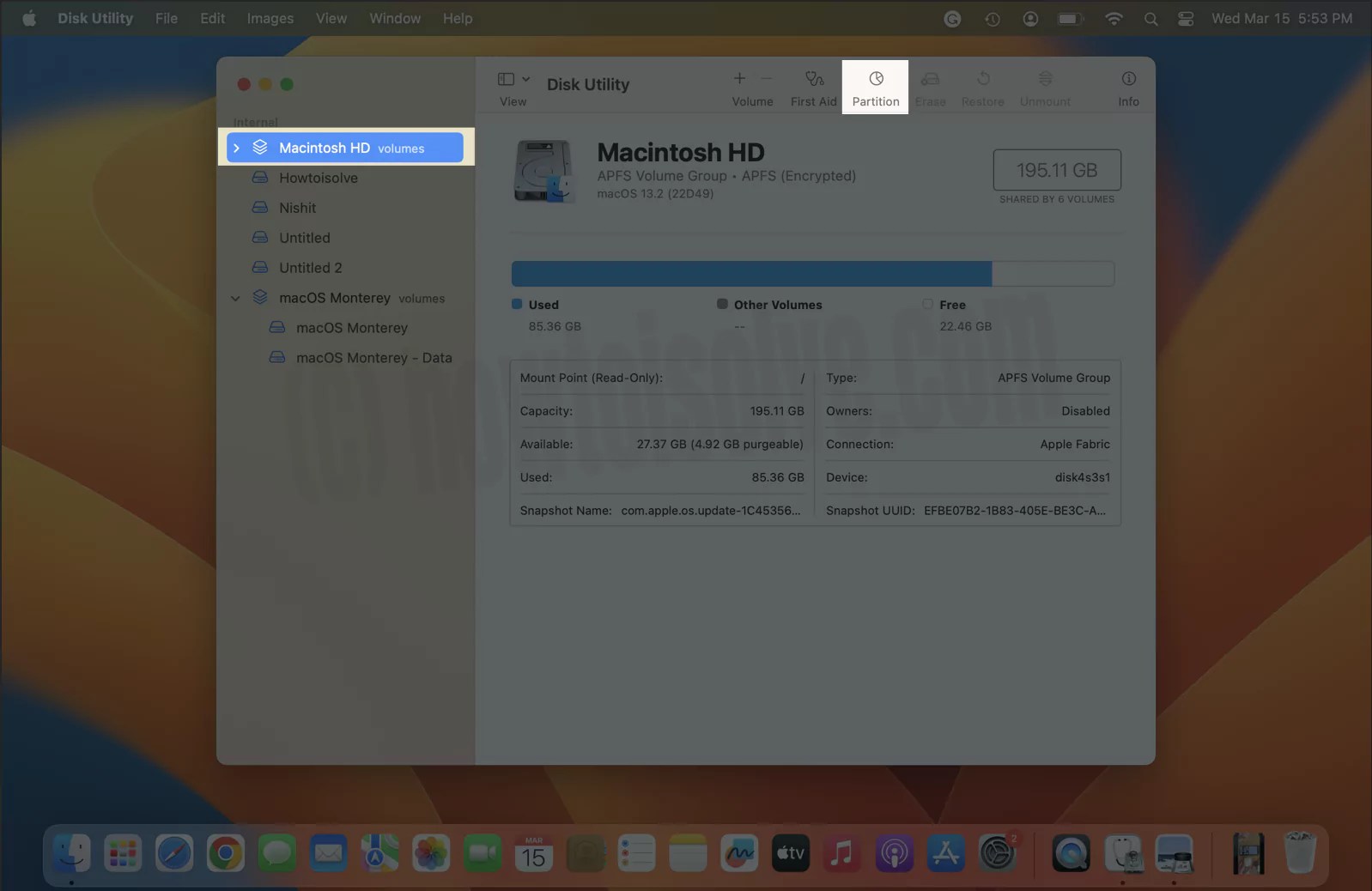
Task: Open Calendar from the Dock
Action: pyautogui.click(x=534, y=853)
